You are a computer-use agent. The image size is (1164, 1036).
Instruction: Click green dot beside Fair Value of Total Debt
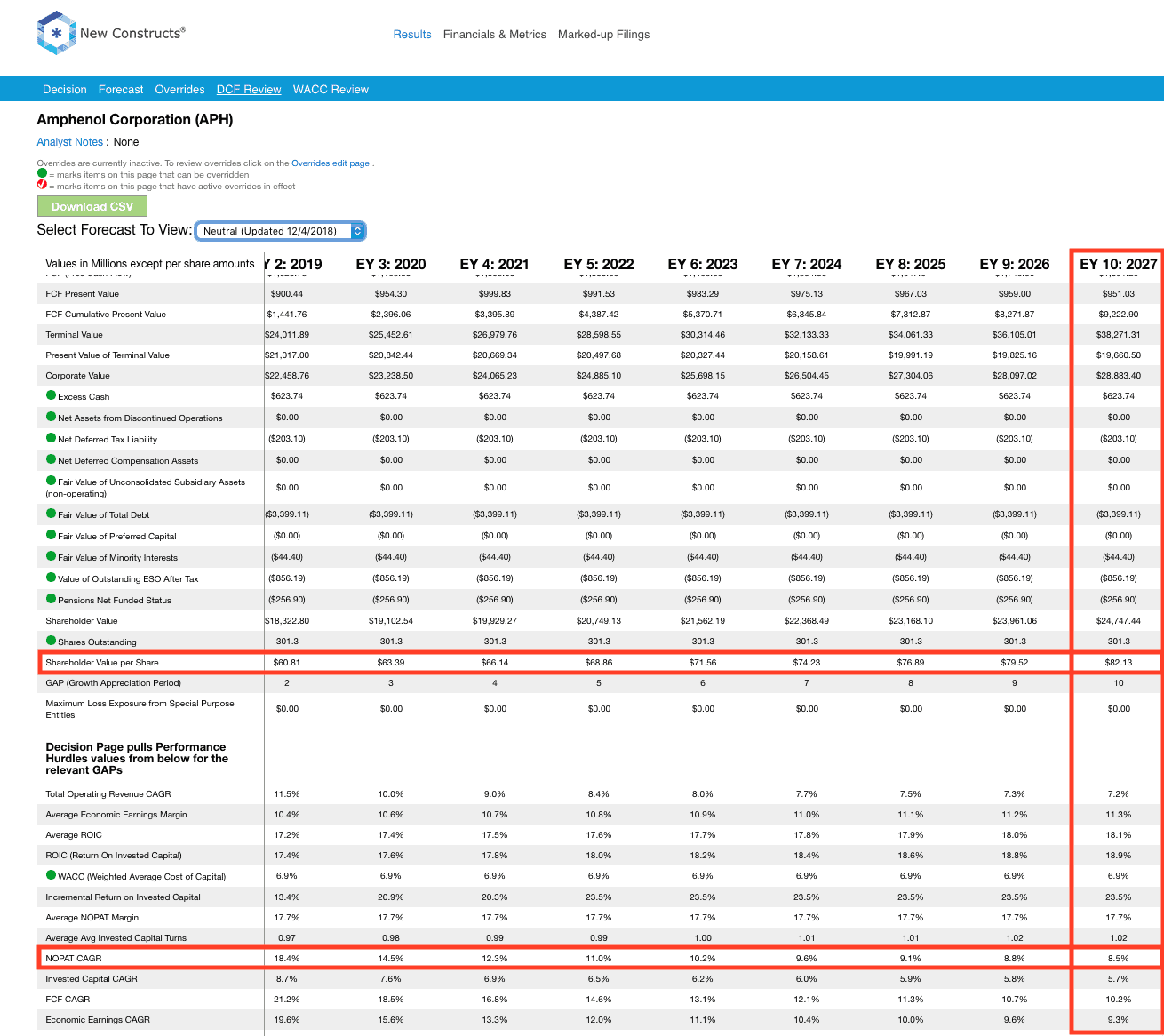click(51, 514)
